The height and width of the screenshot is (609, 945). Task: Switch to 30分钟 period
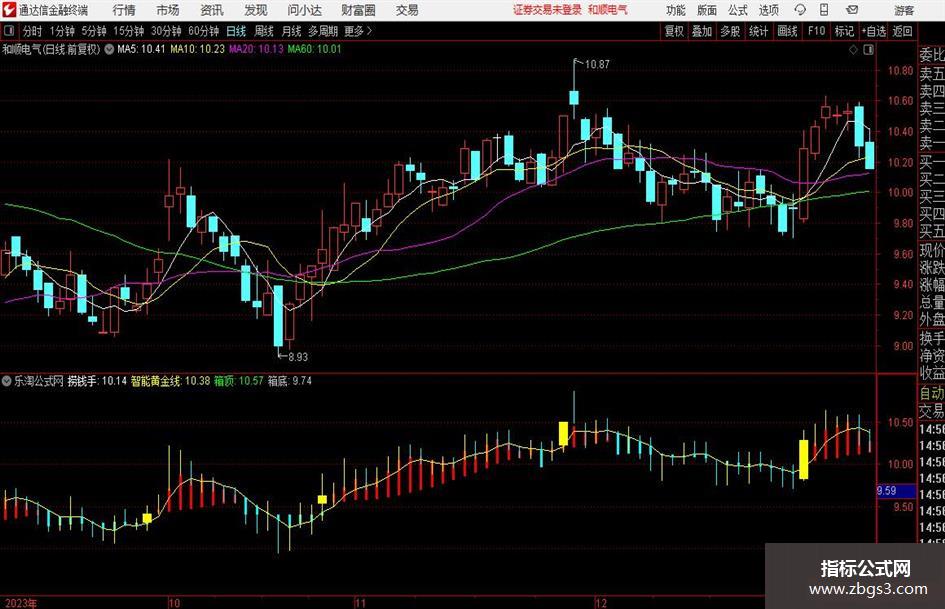pos(166,31)
